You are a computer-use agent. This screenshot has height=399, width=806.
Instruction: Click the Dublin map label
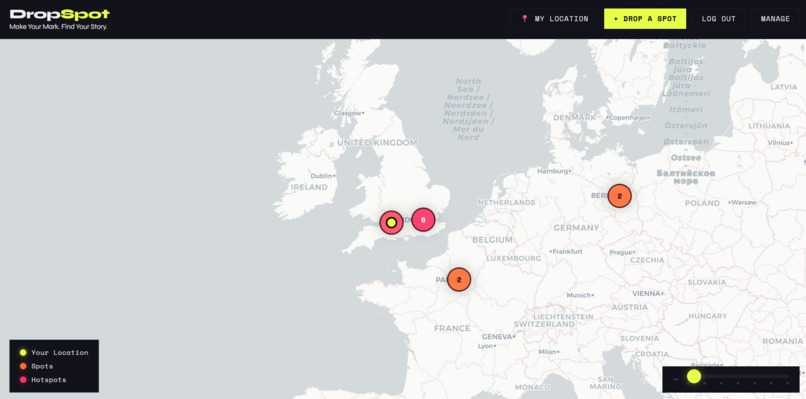pos(322,175)
